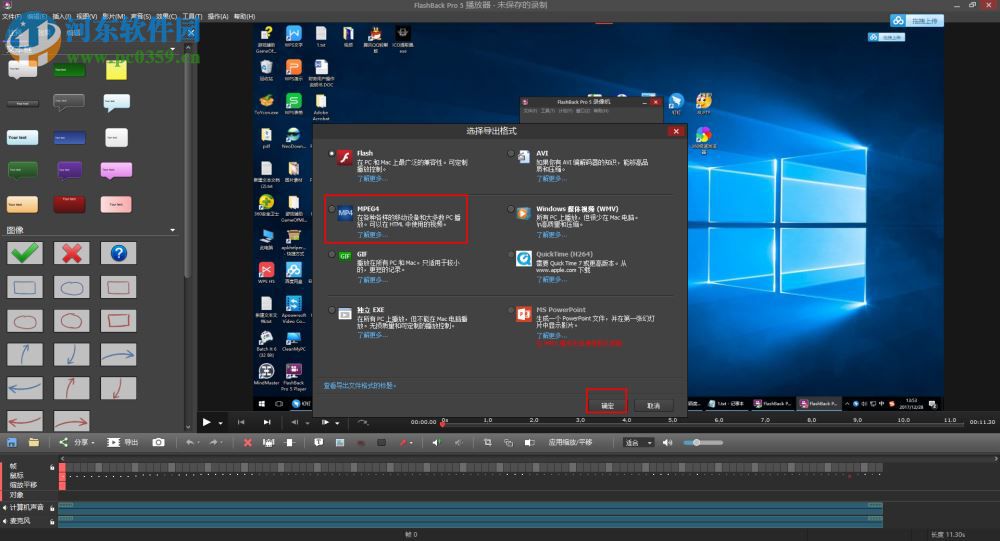This screenshot has height=541, width=1000.
Task: Select the blue curved right arrow shape
Action: click(x=119, y=354)
